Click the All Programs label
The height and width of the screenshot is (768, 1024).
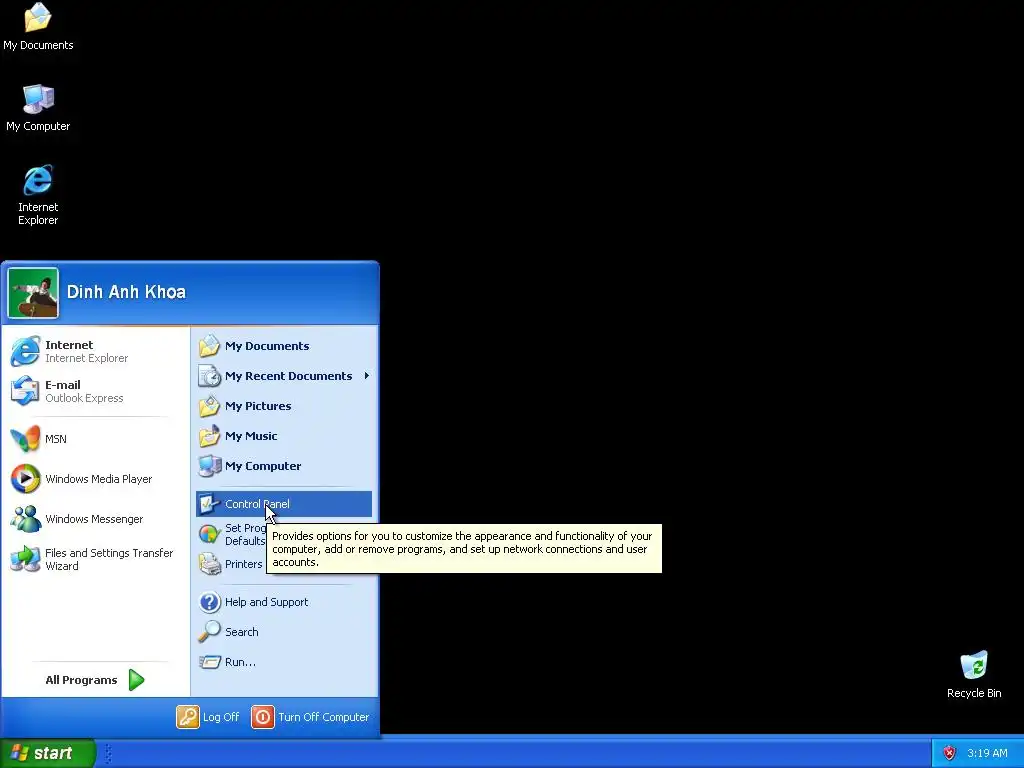pyautogui.click(x=81, y=680)
